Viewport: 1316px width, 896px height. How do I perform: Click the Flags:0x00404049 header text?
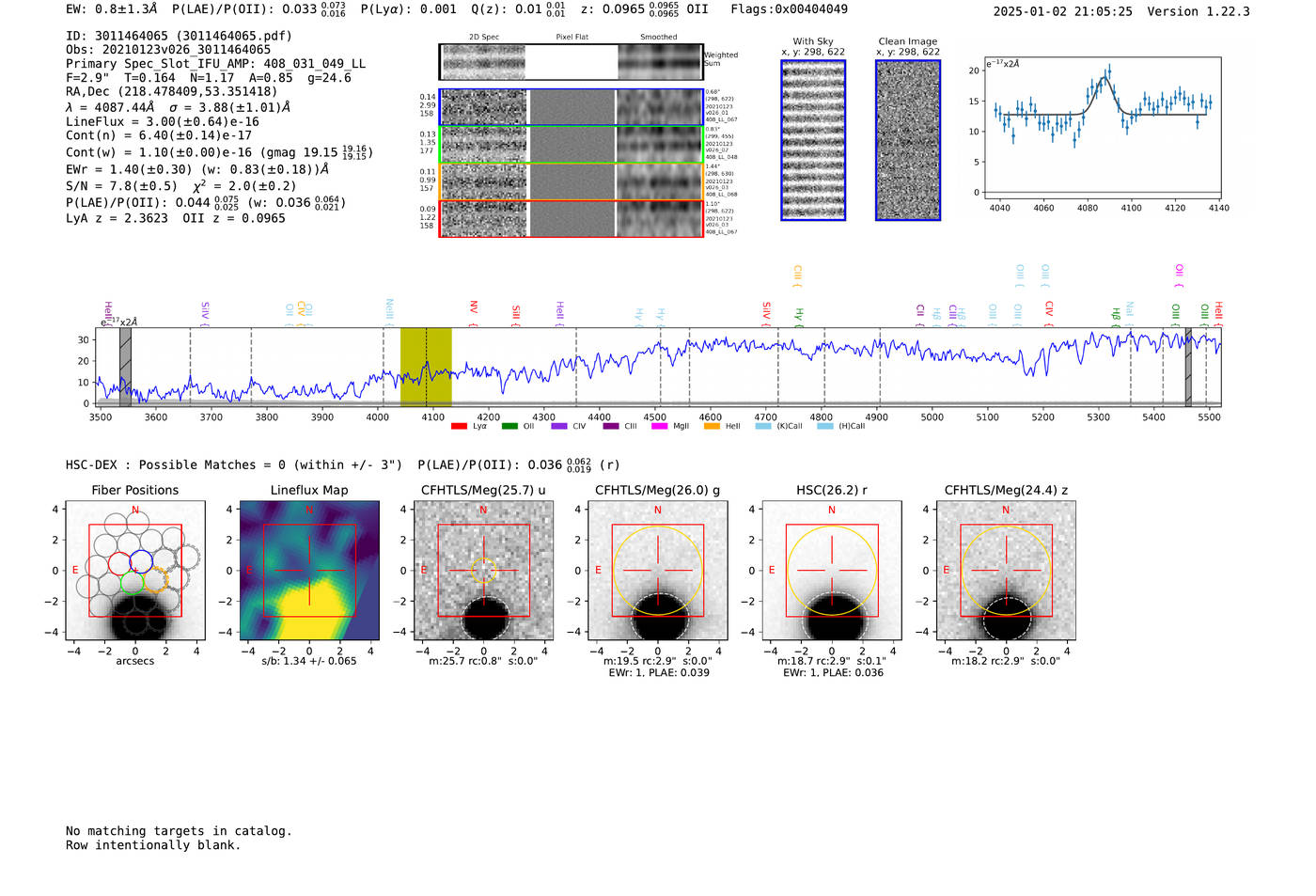790,9
